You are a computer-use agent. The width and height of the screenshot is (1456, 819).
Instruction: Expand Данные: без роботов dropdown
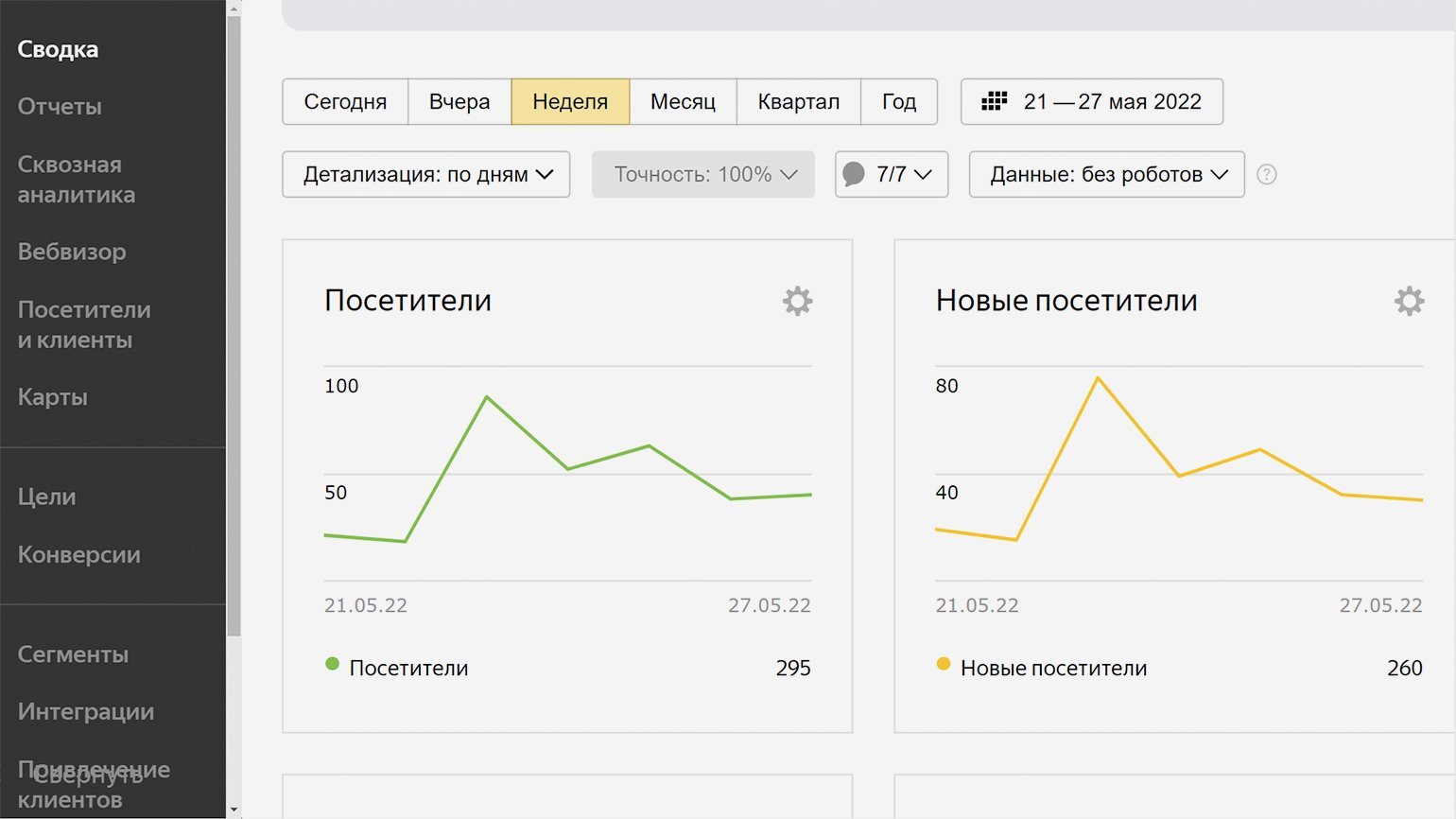(1106, 174)
